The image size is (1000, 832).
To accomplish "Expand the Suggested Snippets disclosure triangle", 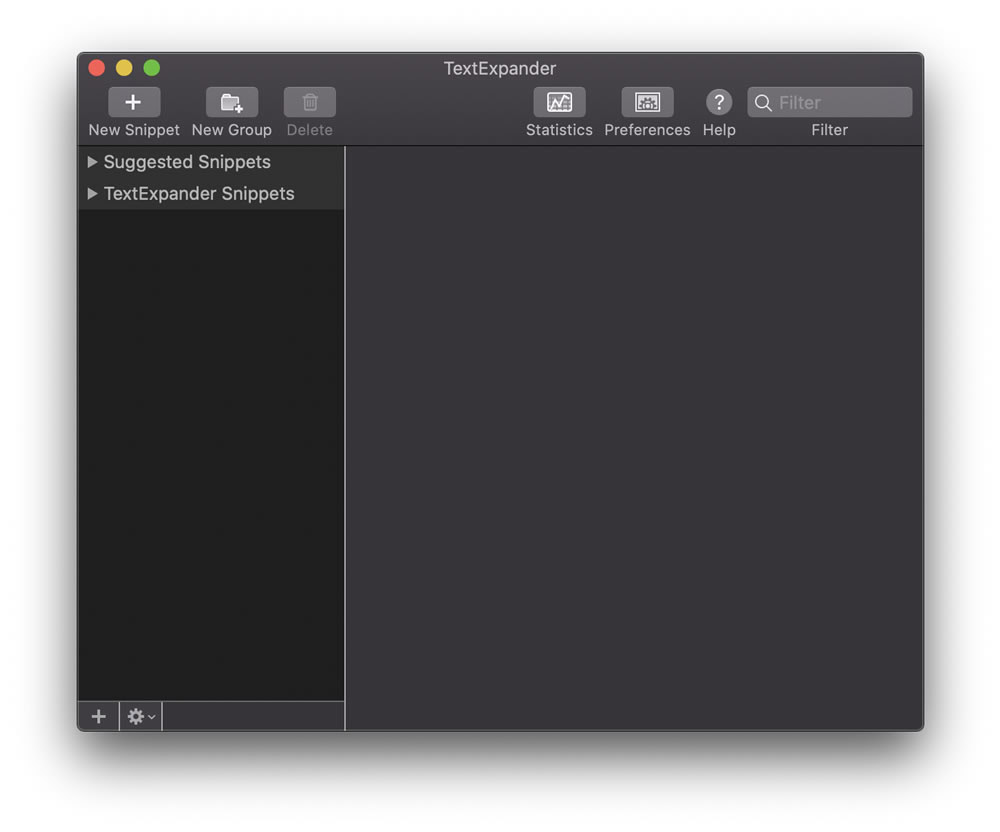I will point(92,162).
